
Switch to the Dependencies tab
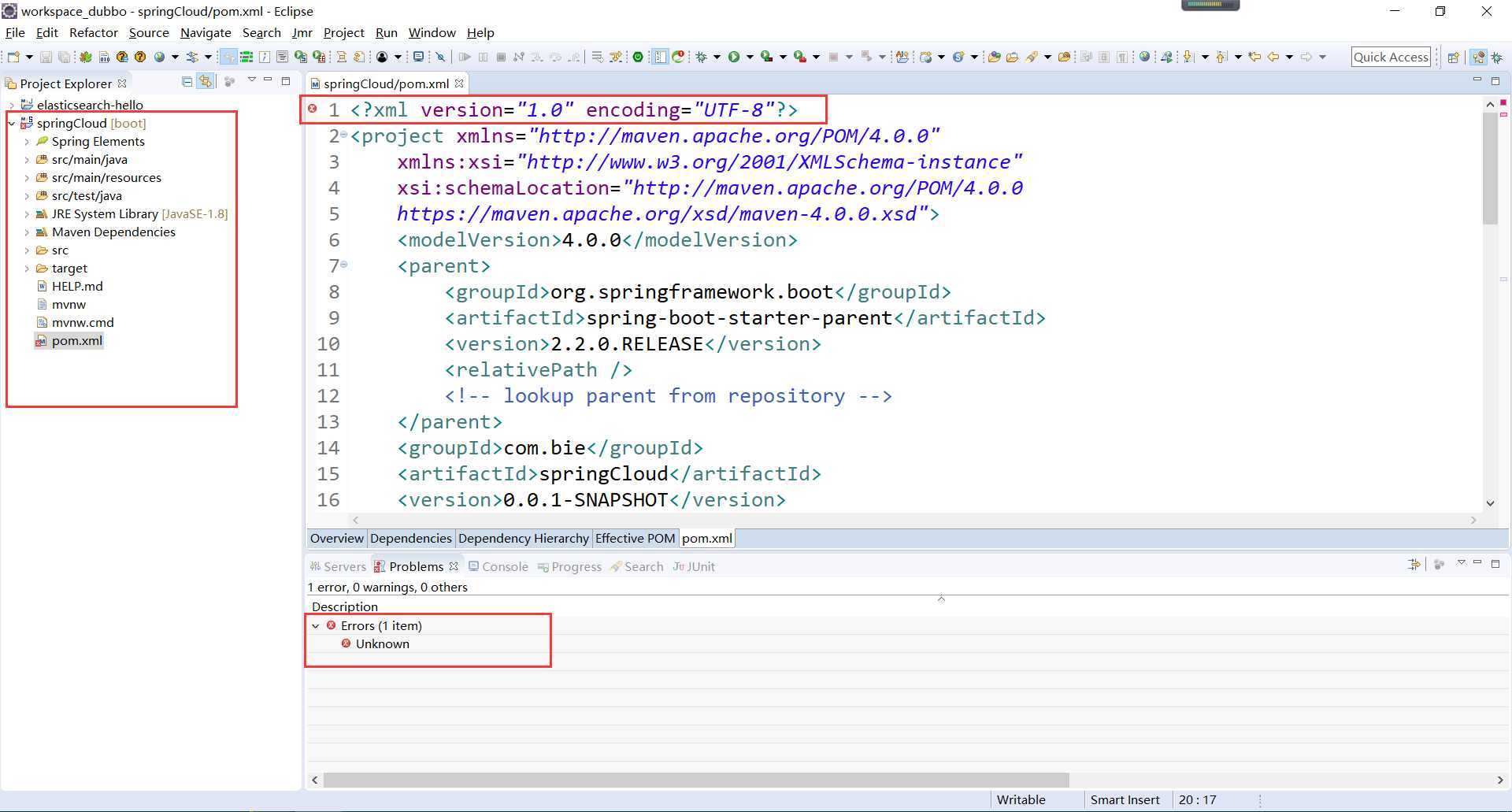click(410, 539)
